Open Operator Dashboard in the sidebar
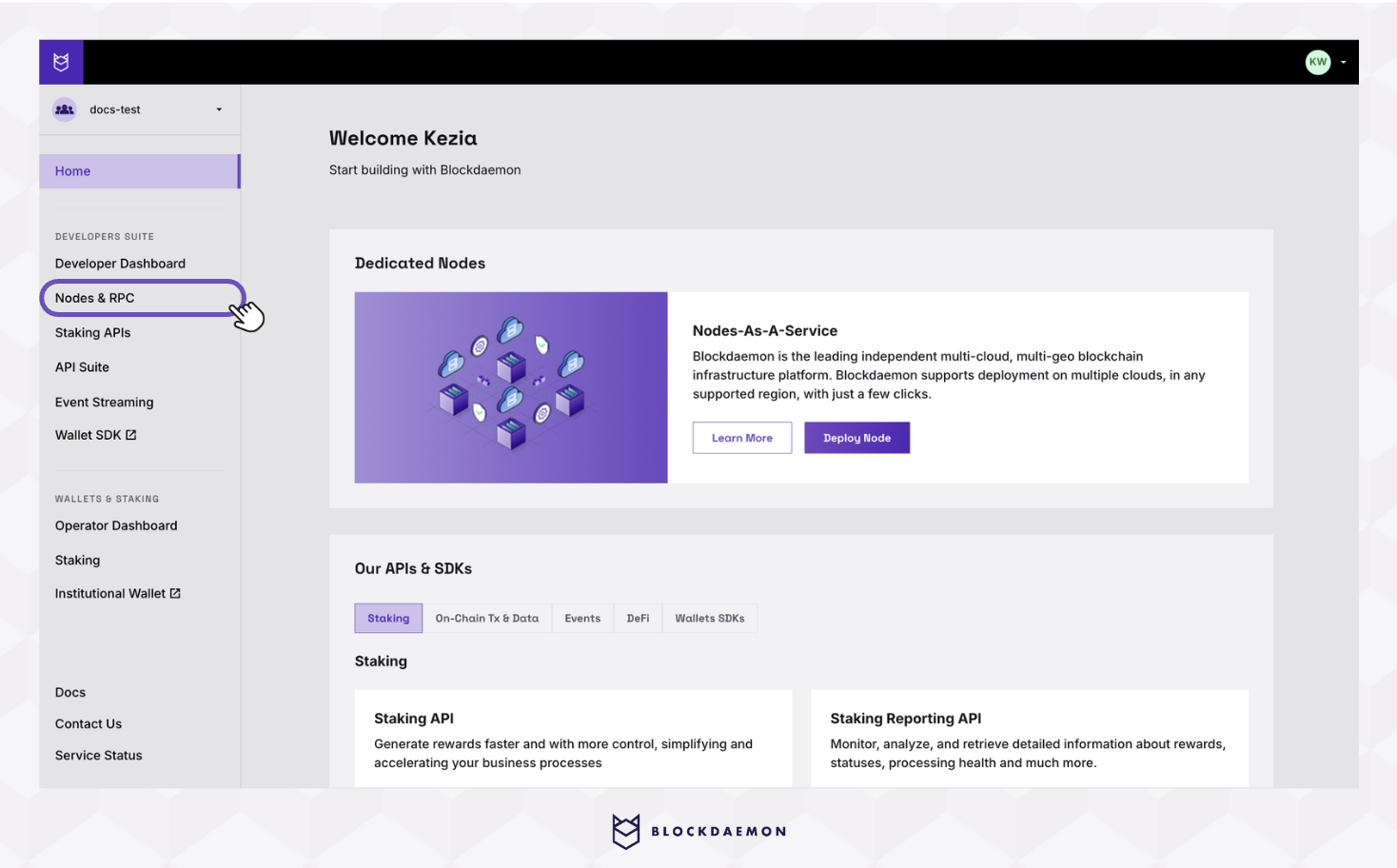This screenshot has height=868, width=1397. click(116, 525)
